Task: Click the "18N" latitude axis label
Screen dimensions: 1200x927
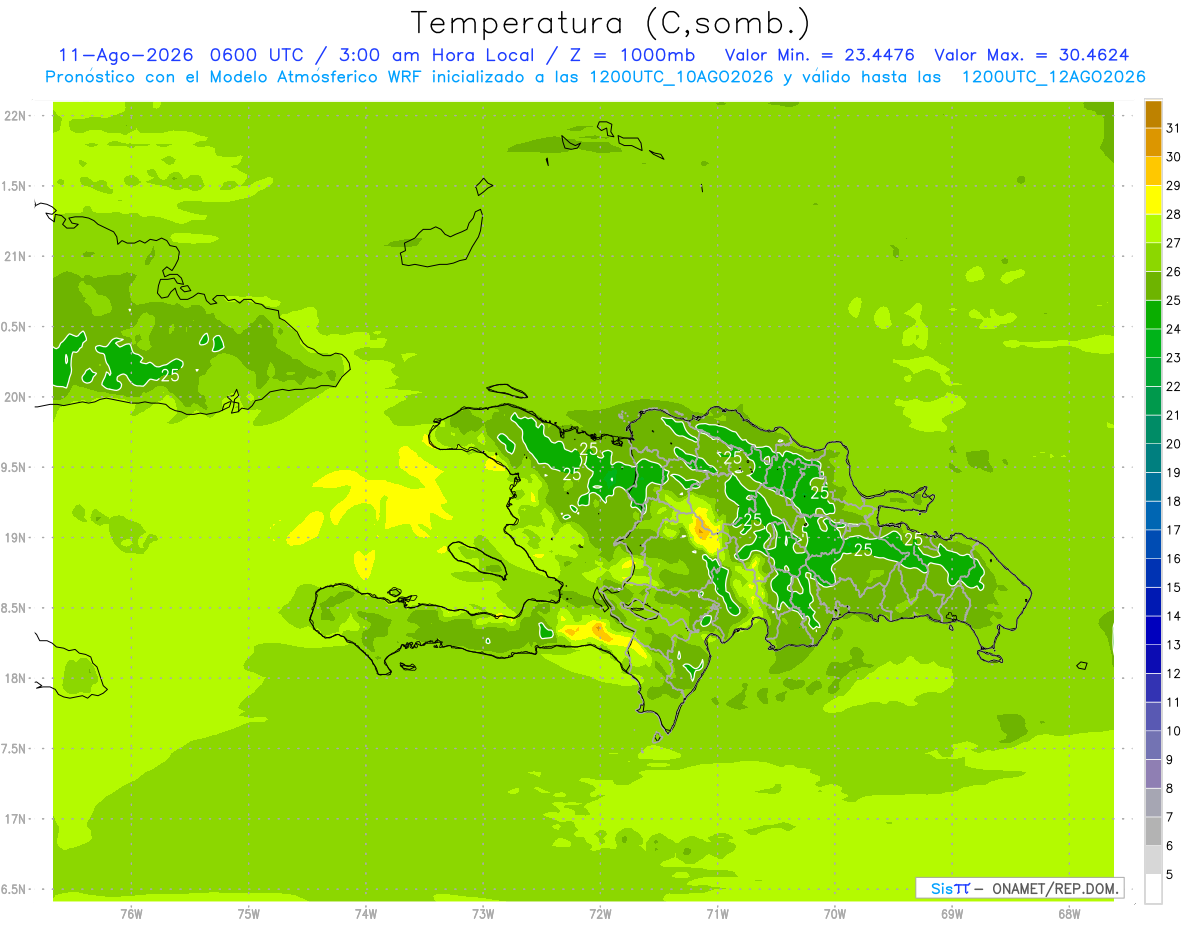Action: pos(15,679)
